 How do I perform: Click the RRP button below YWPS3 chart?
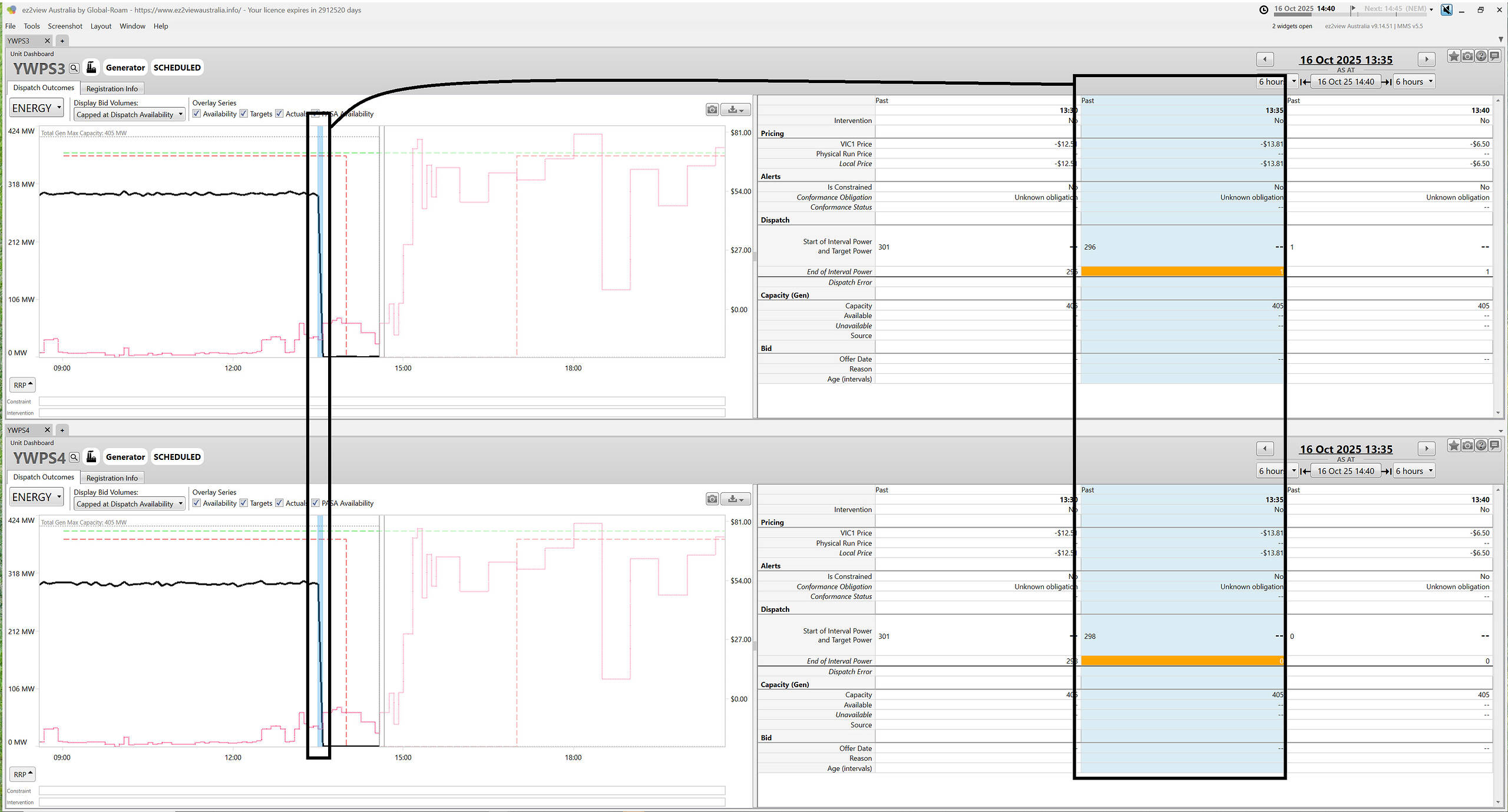23,385
